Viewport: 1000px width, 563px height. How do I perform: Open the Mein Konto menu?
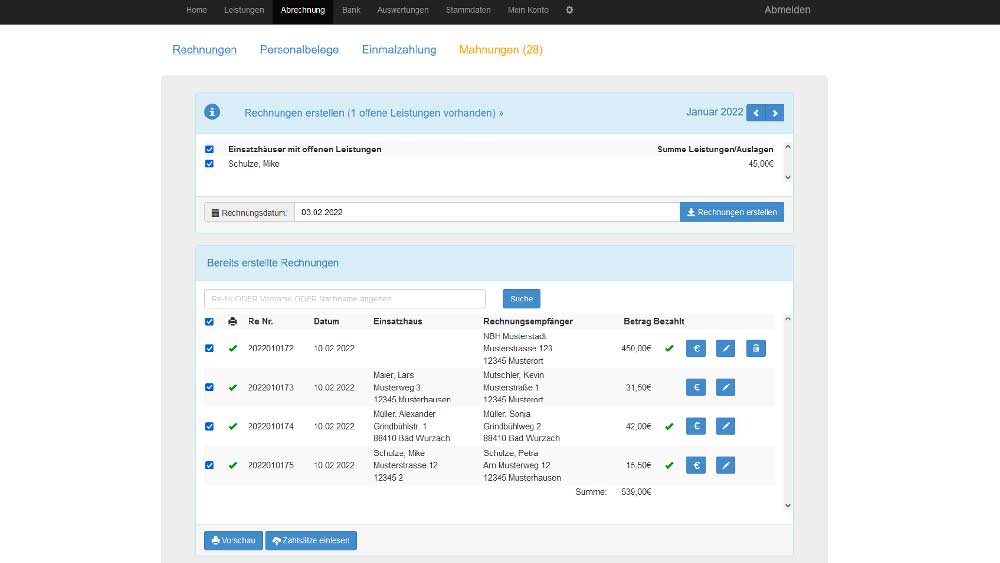[x=528, y=10]
